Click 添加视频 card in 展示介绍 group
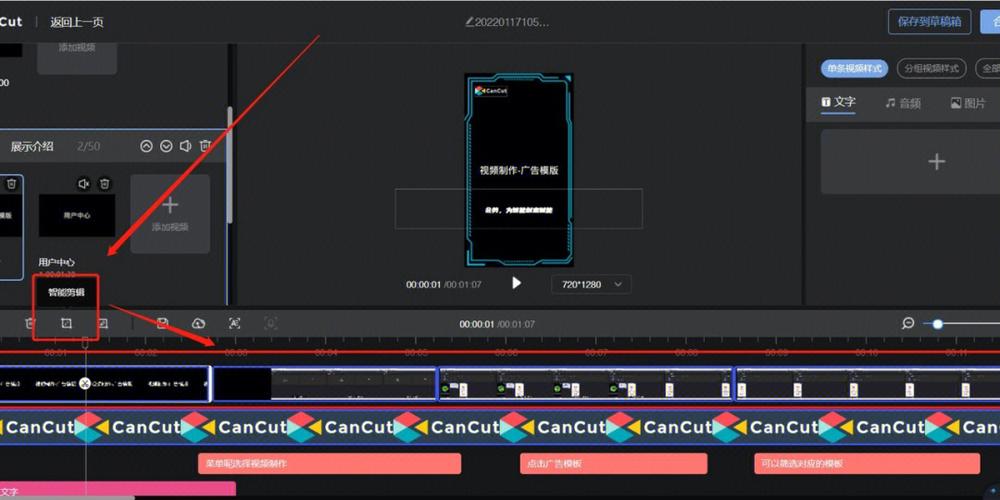The width and height of the screenshot is (1000, 500). point(170,214)
